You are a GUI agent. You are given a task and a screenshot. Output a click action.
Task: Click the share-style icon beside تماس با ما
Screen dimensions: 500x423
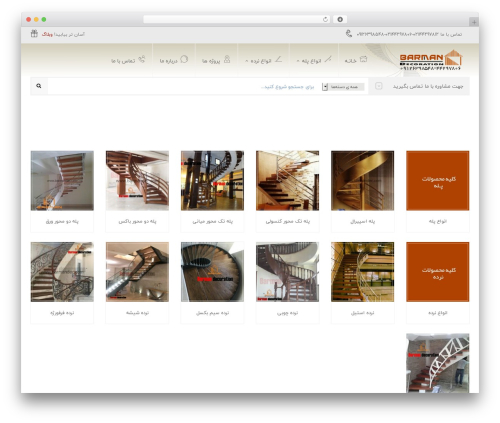pyautogui.click(x=142, y=59)
